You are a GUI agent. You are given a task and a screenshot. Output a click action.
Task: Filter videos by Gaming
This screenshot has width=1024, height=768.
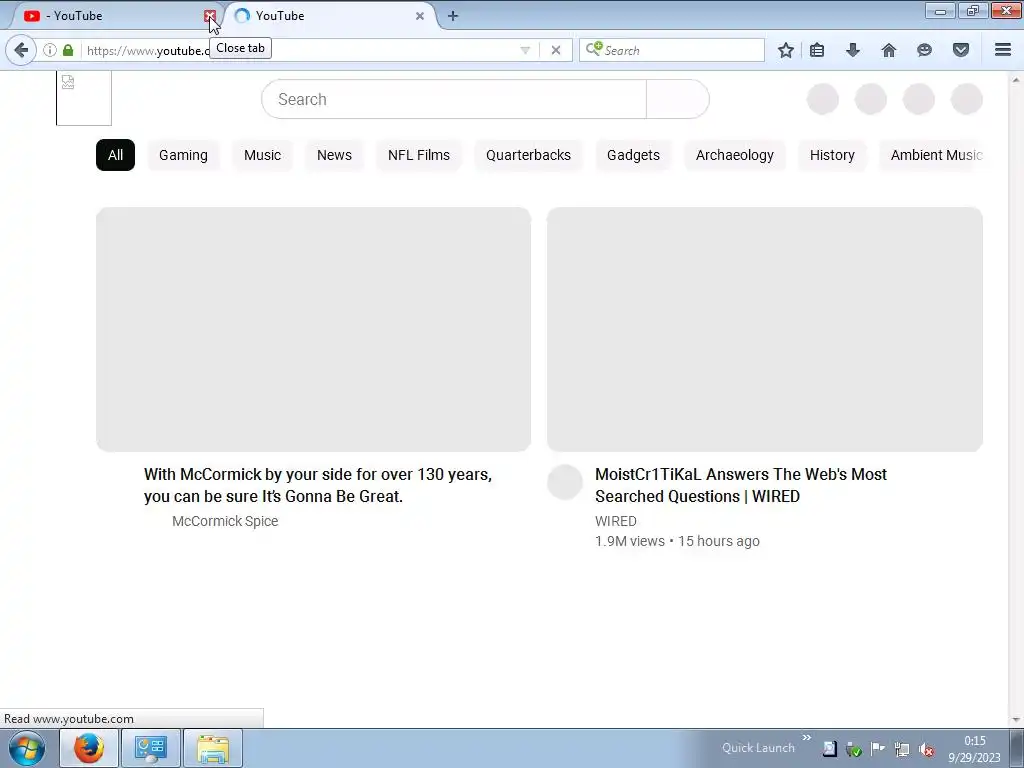[184, 155]
